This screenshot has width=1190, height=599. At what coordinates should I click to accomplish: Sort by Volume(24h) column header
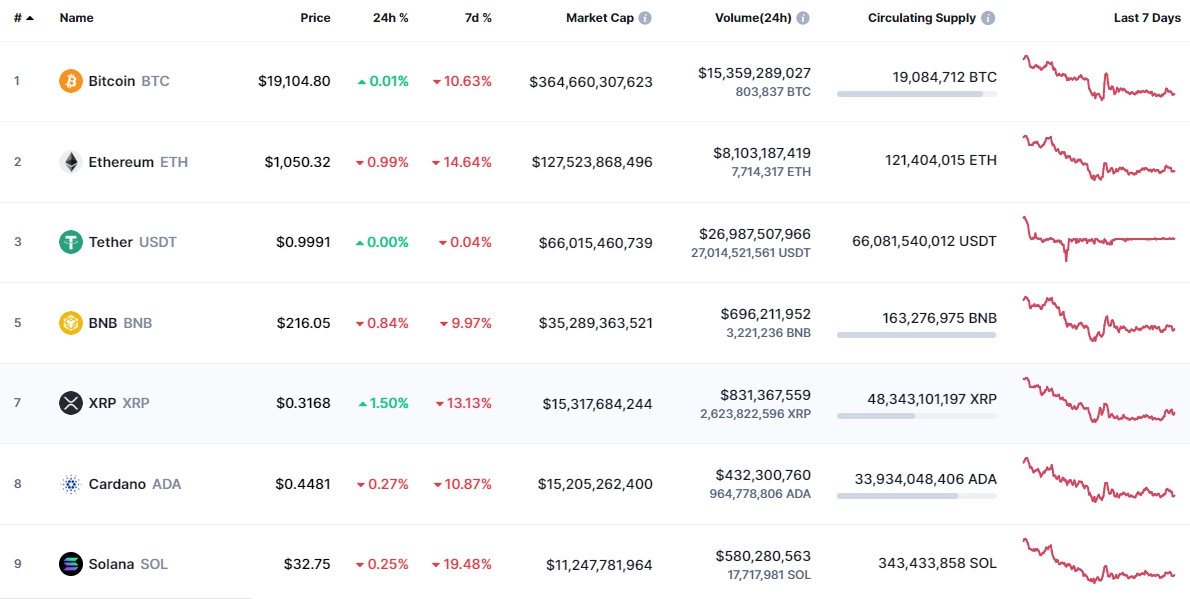point(753,18)
